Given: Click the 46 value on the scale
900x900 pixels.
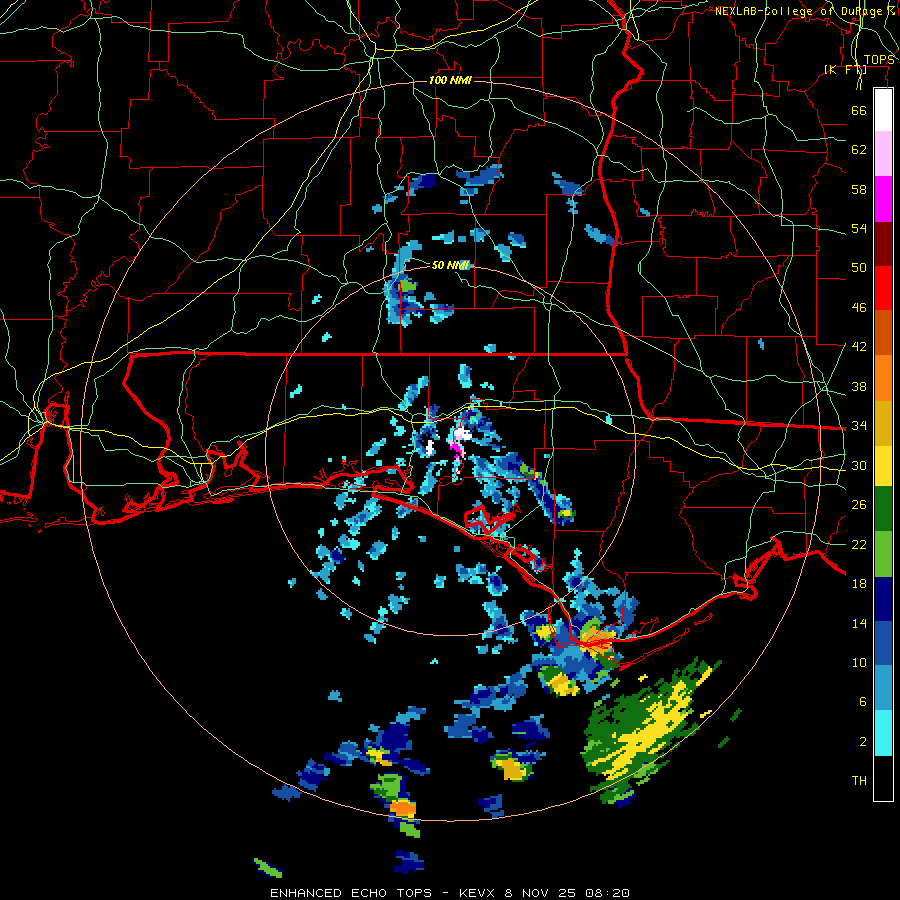Looking at the screenshot, I should tap(859, 308).
